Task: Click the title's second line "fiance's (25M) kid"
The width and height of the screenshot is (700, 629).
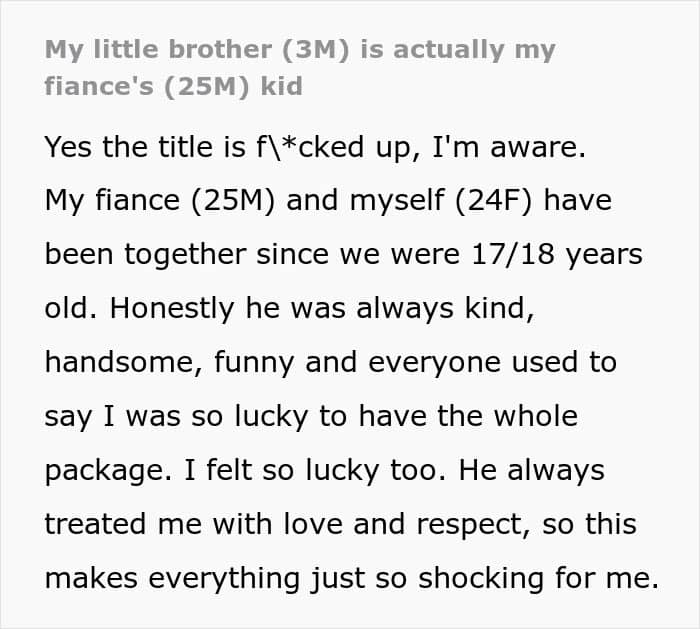Action: pyautogui.click(x=174, y=87)
